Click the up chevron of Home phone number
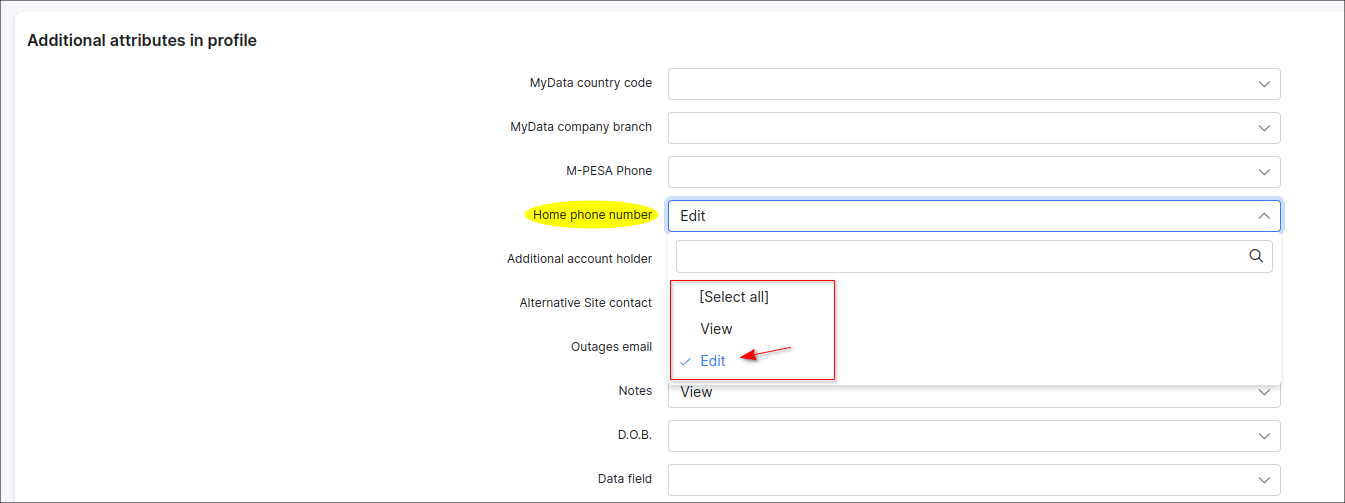Image resolution: width=1345 pixels, height=503 pixels. point(1264,216)
